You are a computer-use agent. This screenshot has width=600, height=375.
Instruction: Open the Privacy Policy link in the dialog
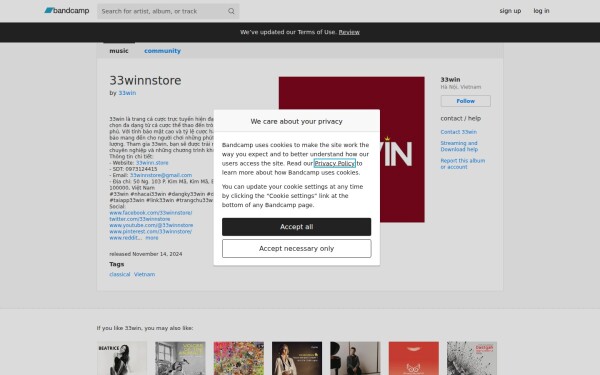[334, 163]
